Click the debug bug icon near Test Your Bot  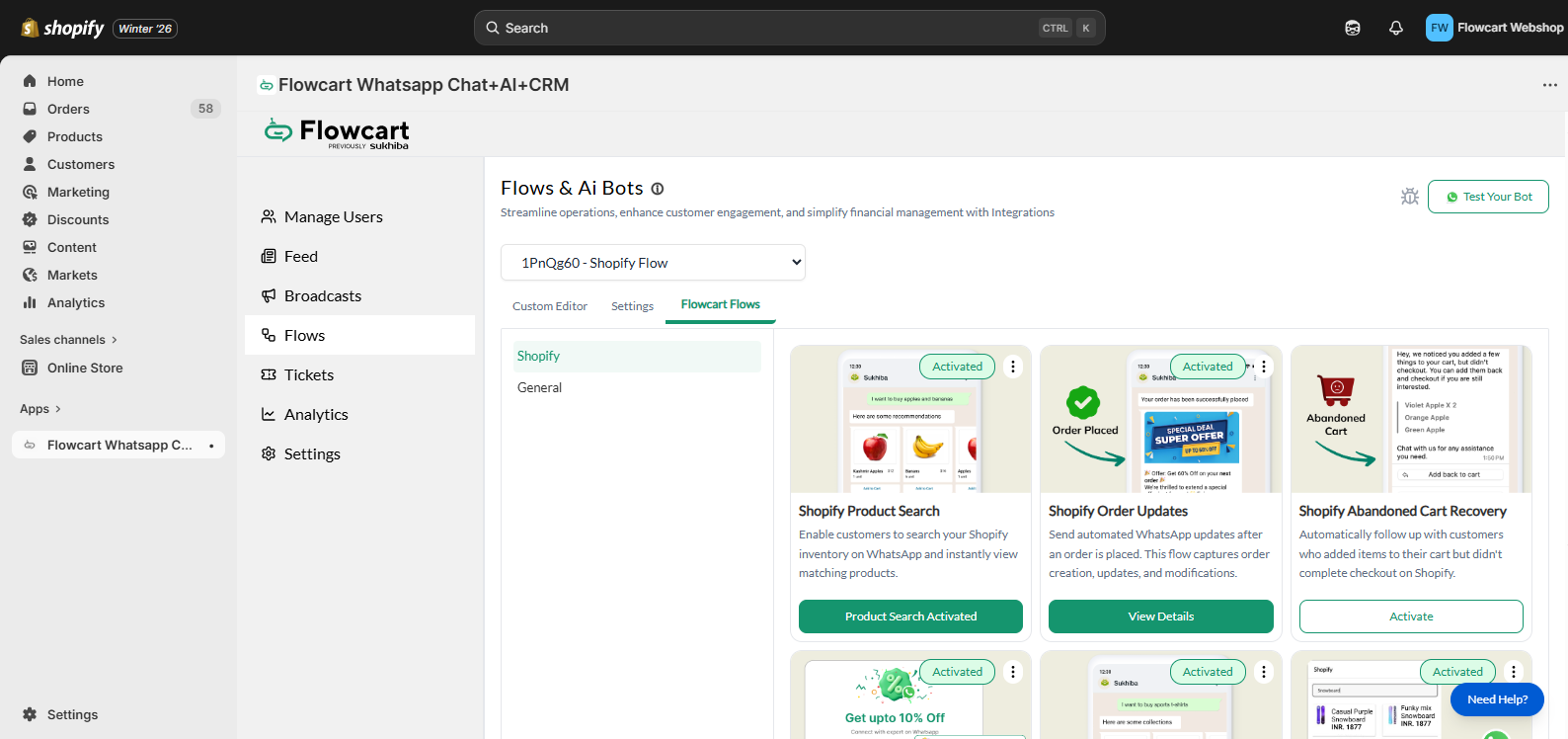click(x=1410, y=197)
